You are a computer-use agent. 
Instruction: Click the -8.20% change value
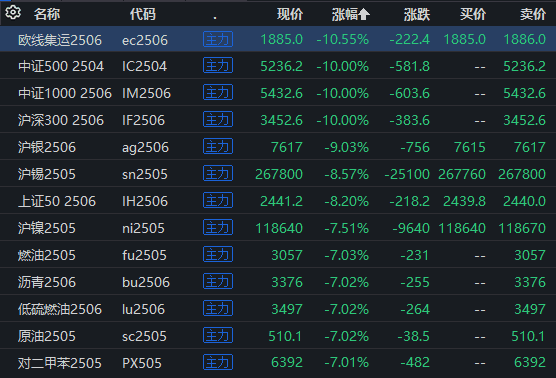[346, 201]
